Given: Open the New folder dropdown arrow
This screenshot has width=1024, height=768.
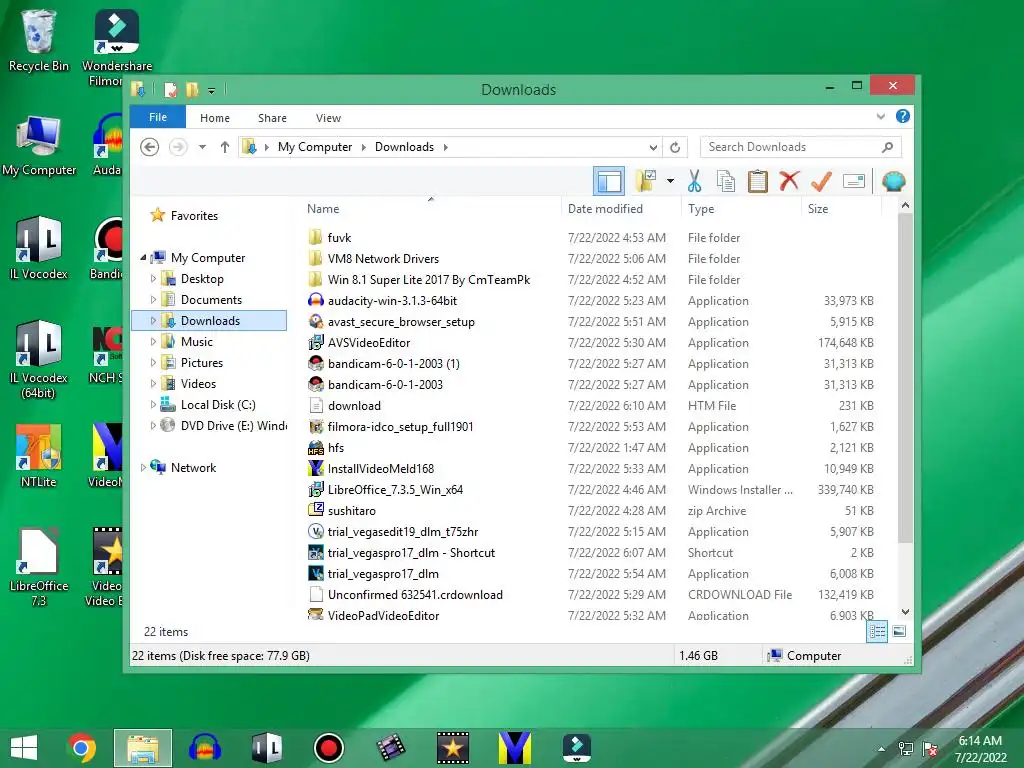Looking at the screenshot, I should click(670, 181).
